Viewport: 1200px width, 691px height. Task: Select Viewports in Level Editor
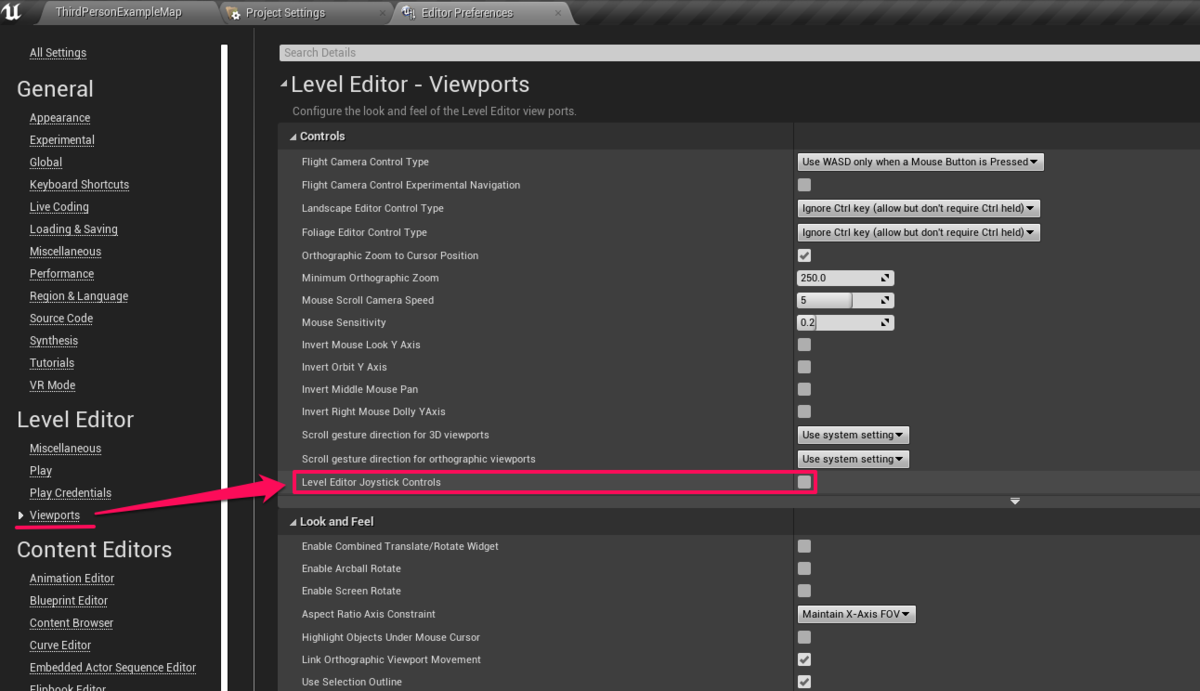55,516
